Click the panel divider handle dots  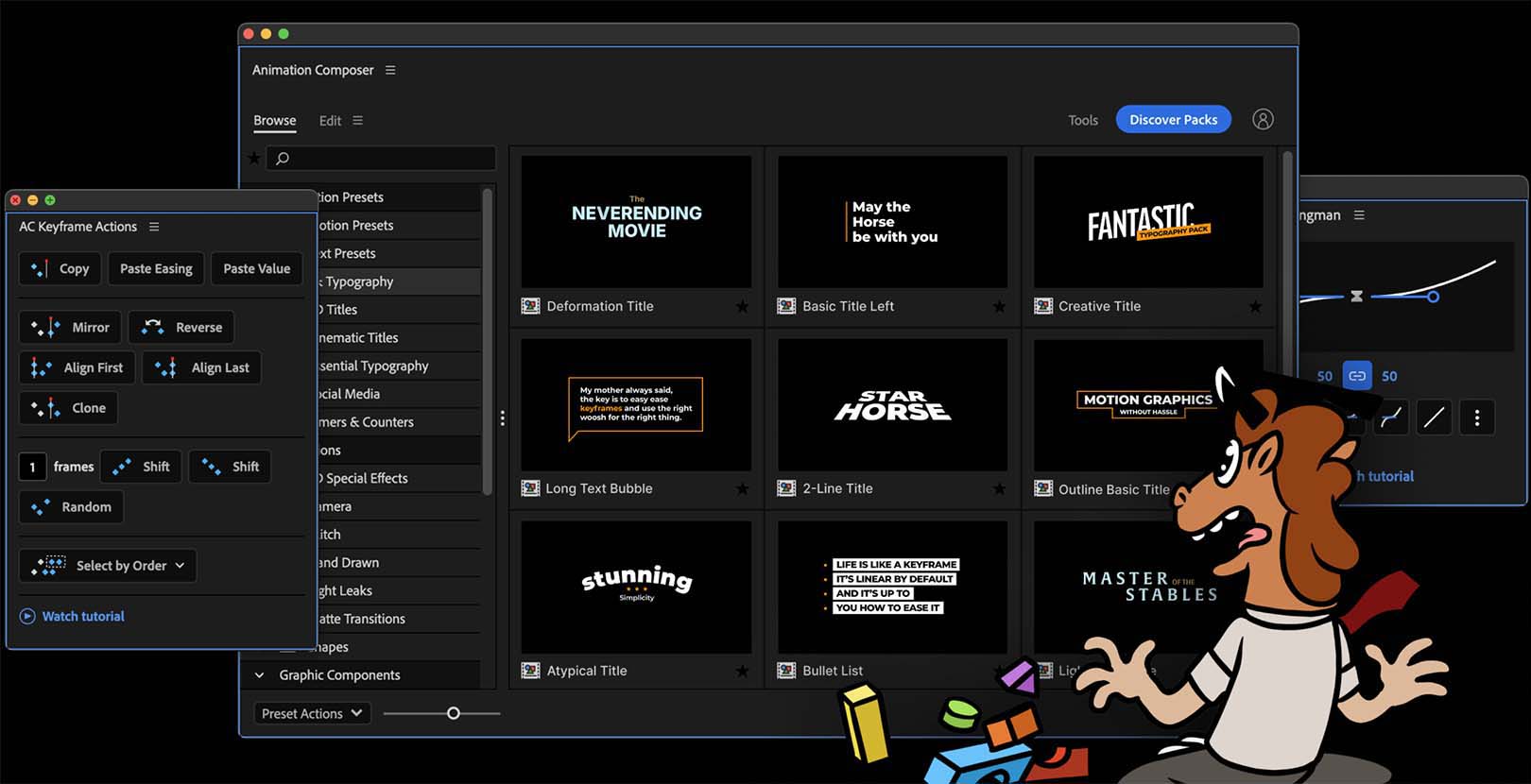click(x=502, y=418)
